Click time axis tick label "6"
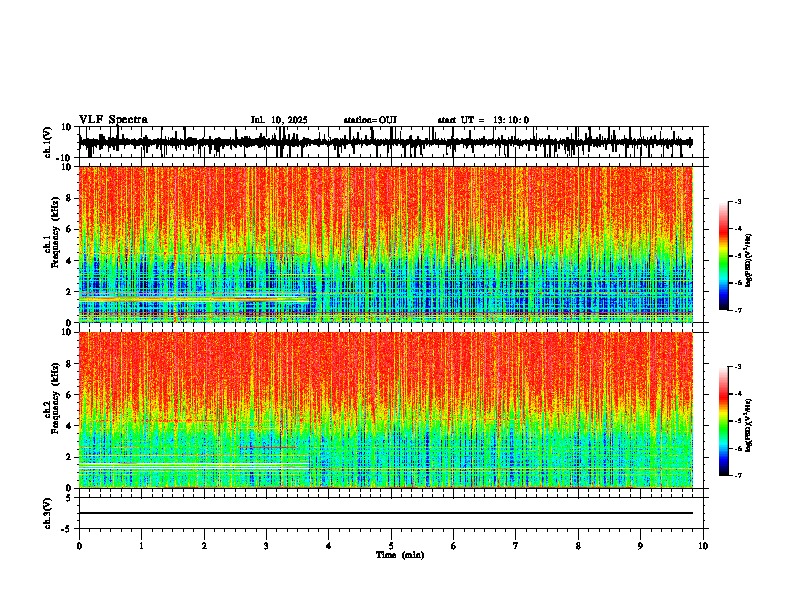792x612 pixels. 454,546
